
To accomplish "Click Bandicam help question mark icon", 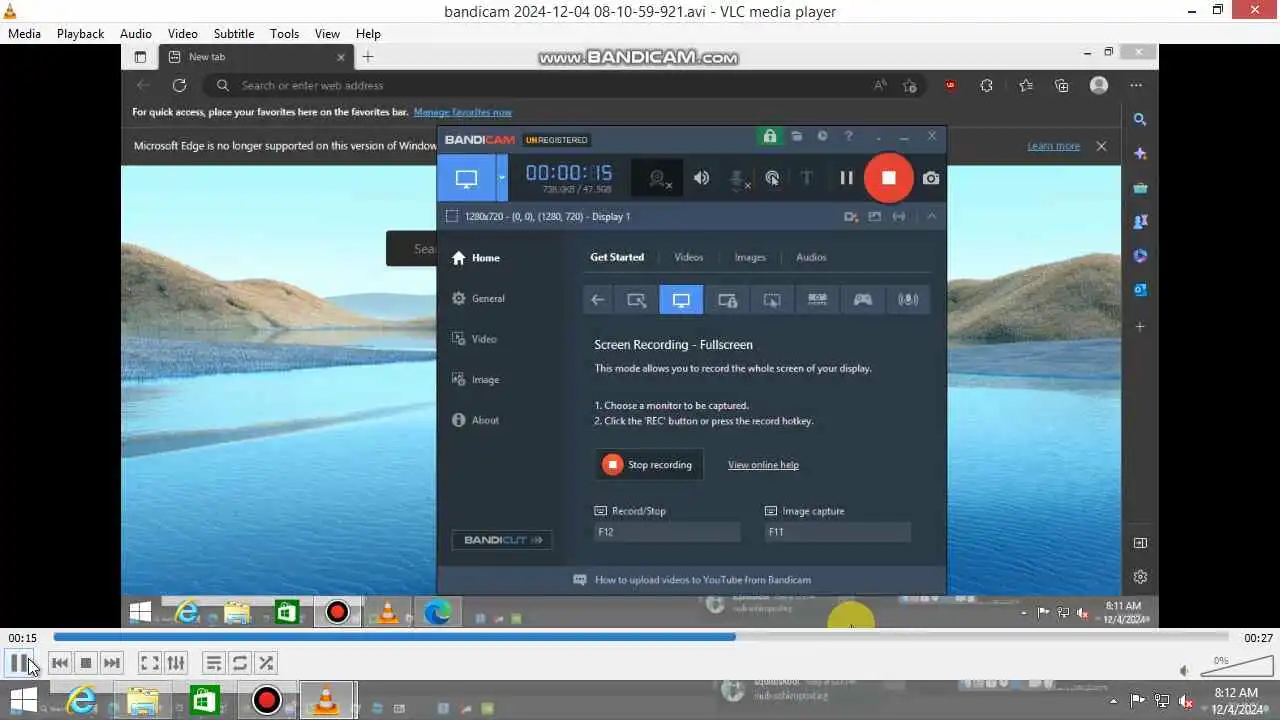I will coord(849,136).
